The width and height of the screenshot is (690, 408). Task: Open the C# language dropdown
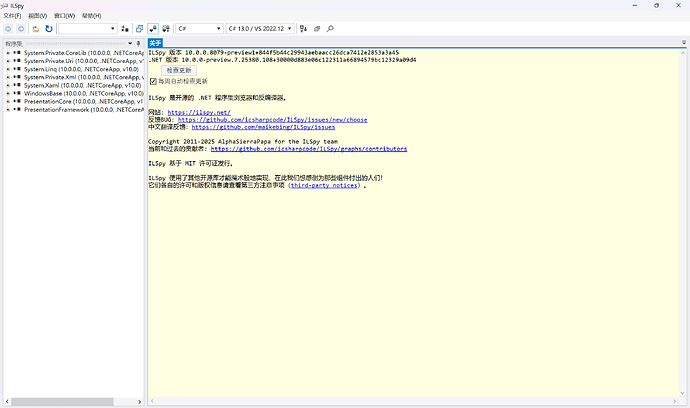click(199, 29)
